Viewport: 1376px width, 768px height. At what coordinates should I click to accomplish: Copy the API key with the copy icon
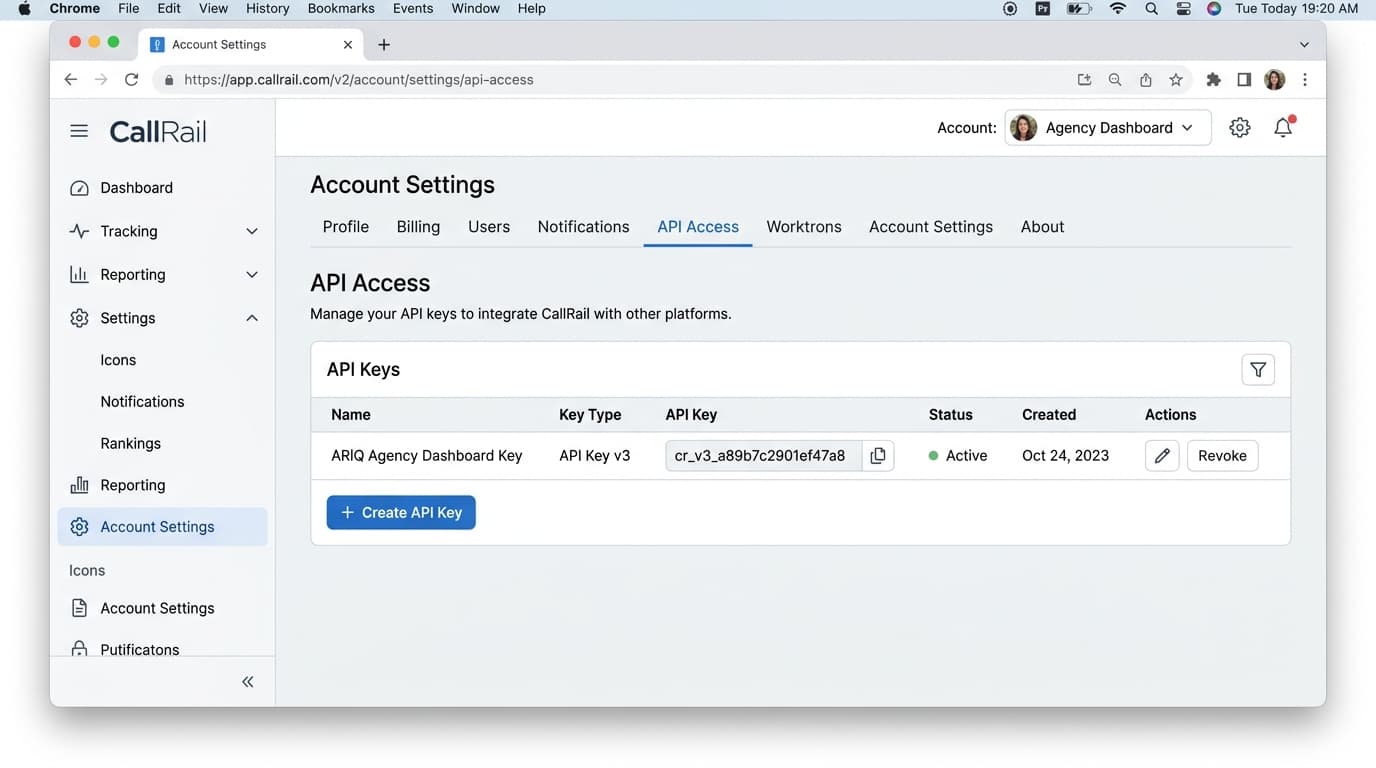(x=878, y=455)
